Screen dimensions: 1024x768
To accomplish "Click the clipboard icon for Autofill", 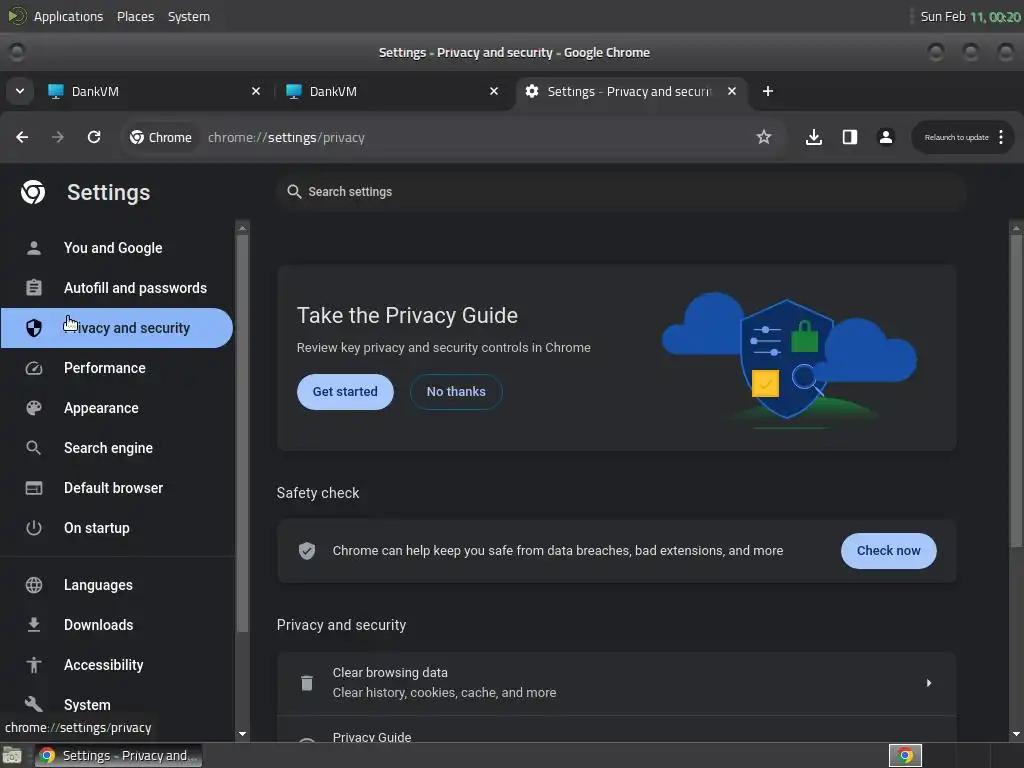I will point(34,288).
